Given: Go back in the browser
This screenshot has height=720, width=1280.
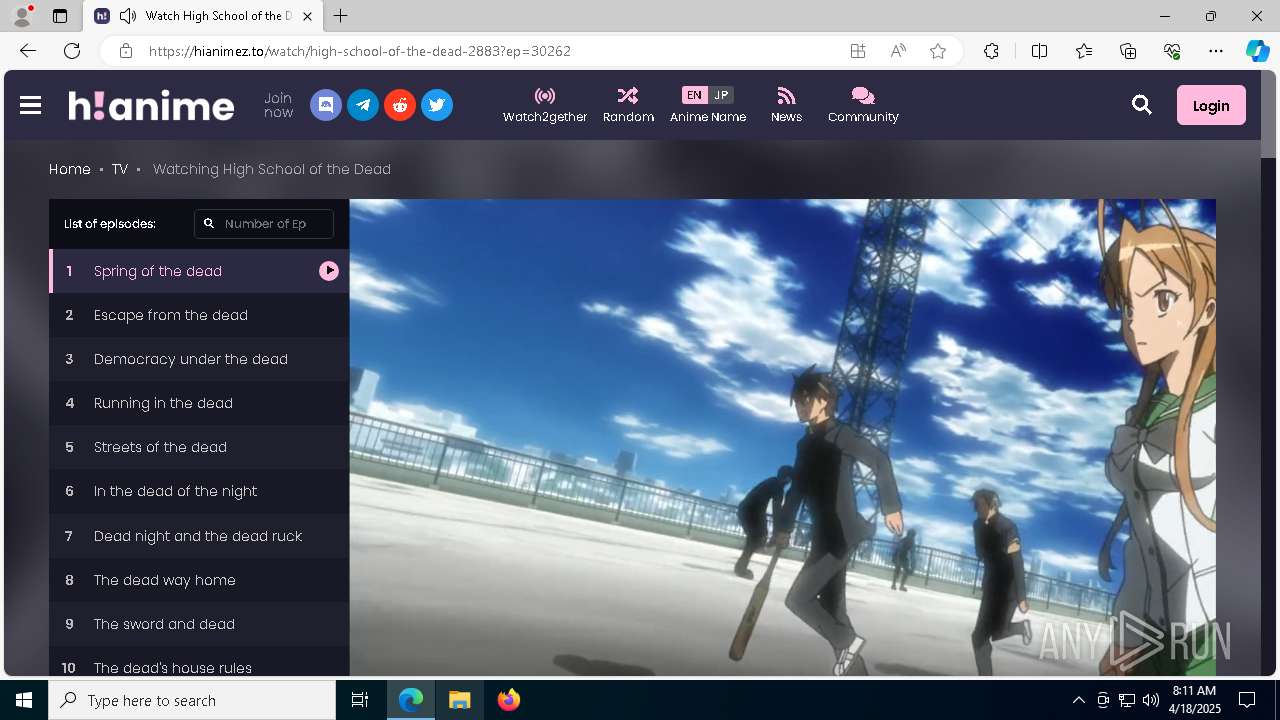Looking at the screenshot, I should point(28,51).
